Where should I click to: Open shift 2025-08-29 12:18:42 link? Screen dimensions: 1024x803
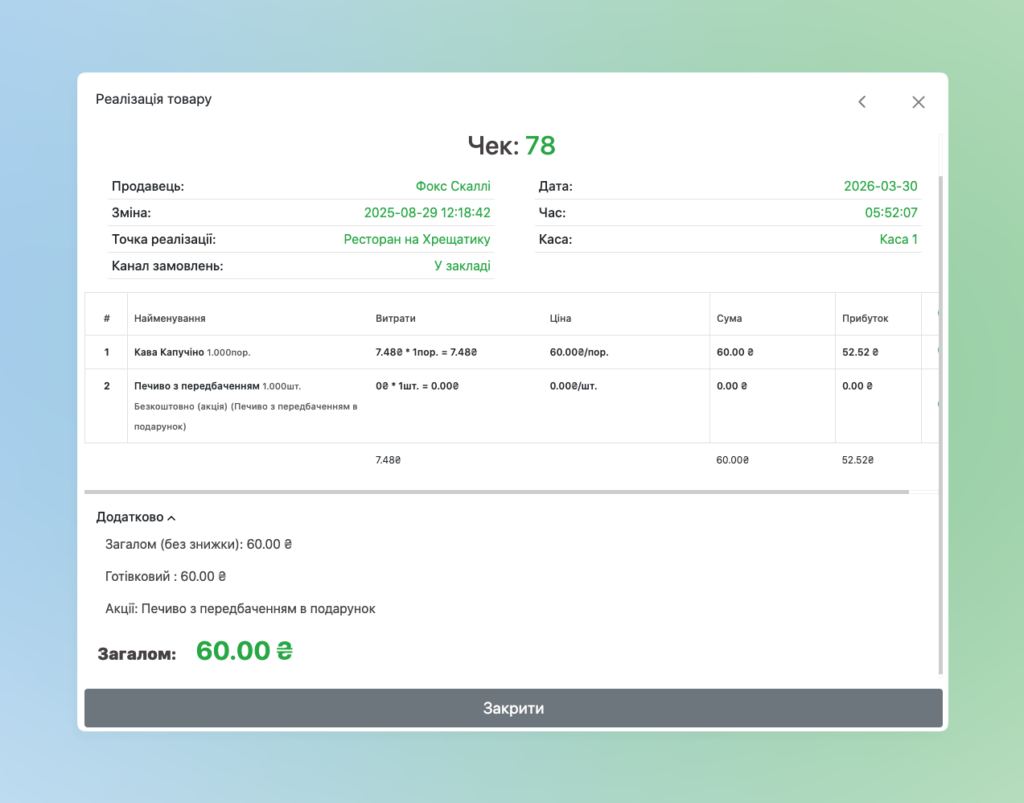pos(427,213)
